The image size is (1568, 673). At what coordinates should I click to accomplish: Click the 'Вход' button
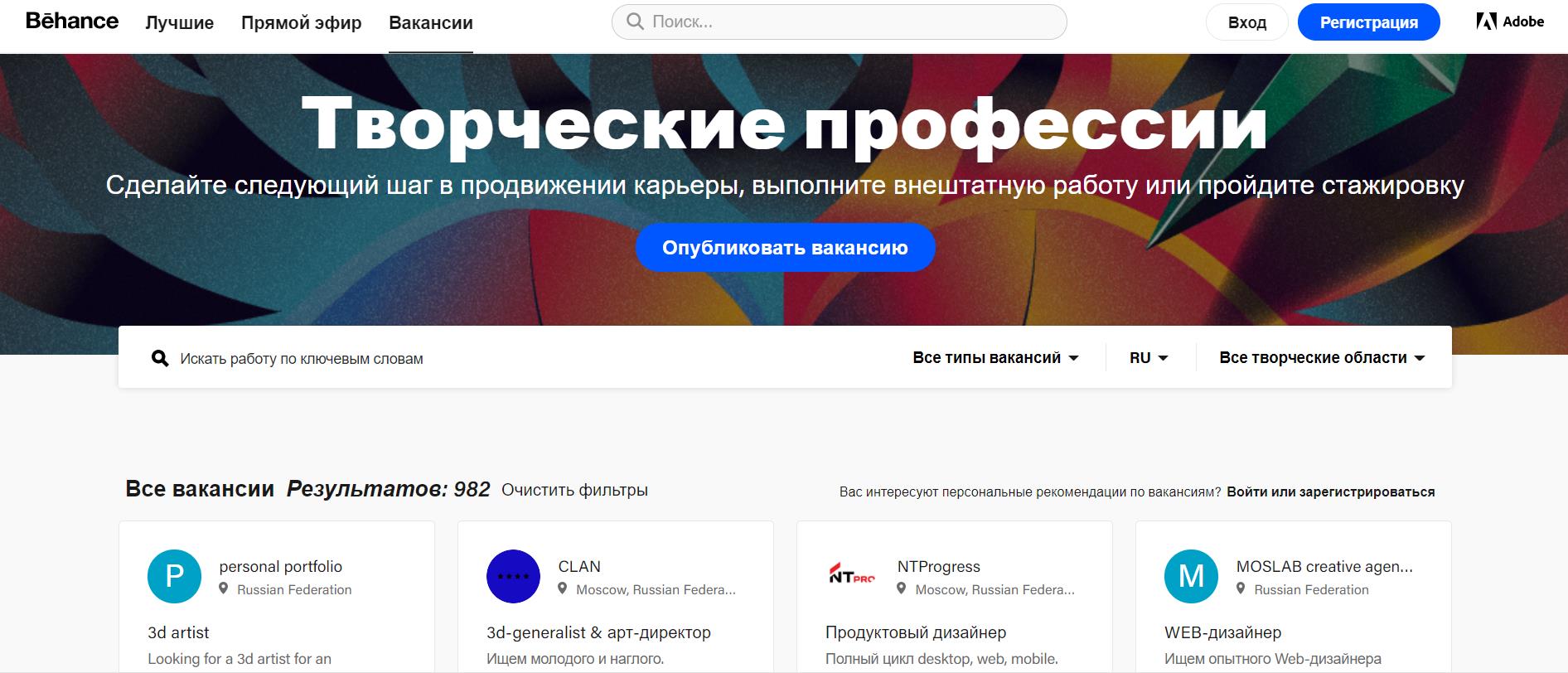tap(1246, 22)
